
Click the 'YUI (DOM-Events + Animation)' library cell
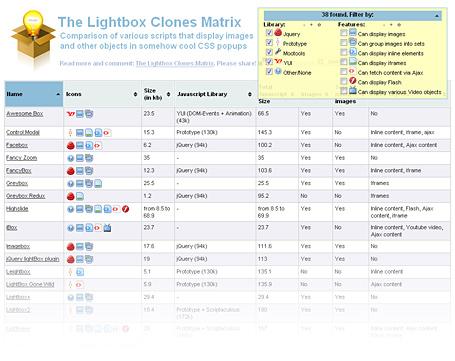pyautogui.click(x=214, y=117)
